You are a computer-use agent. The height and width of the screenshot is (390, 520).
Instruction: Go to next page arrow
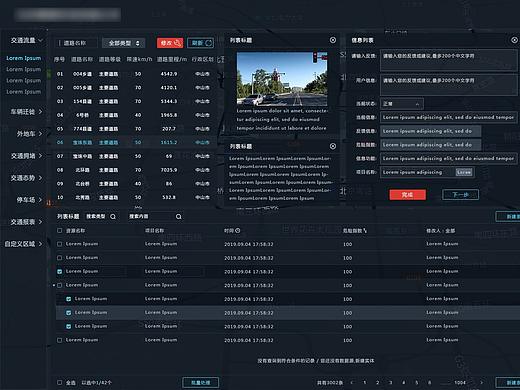tap(481, 383)
